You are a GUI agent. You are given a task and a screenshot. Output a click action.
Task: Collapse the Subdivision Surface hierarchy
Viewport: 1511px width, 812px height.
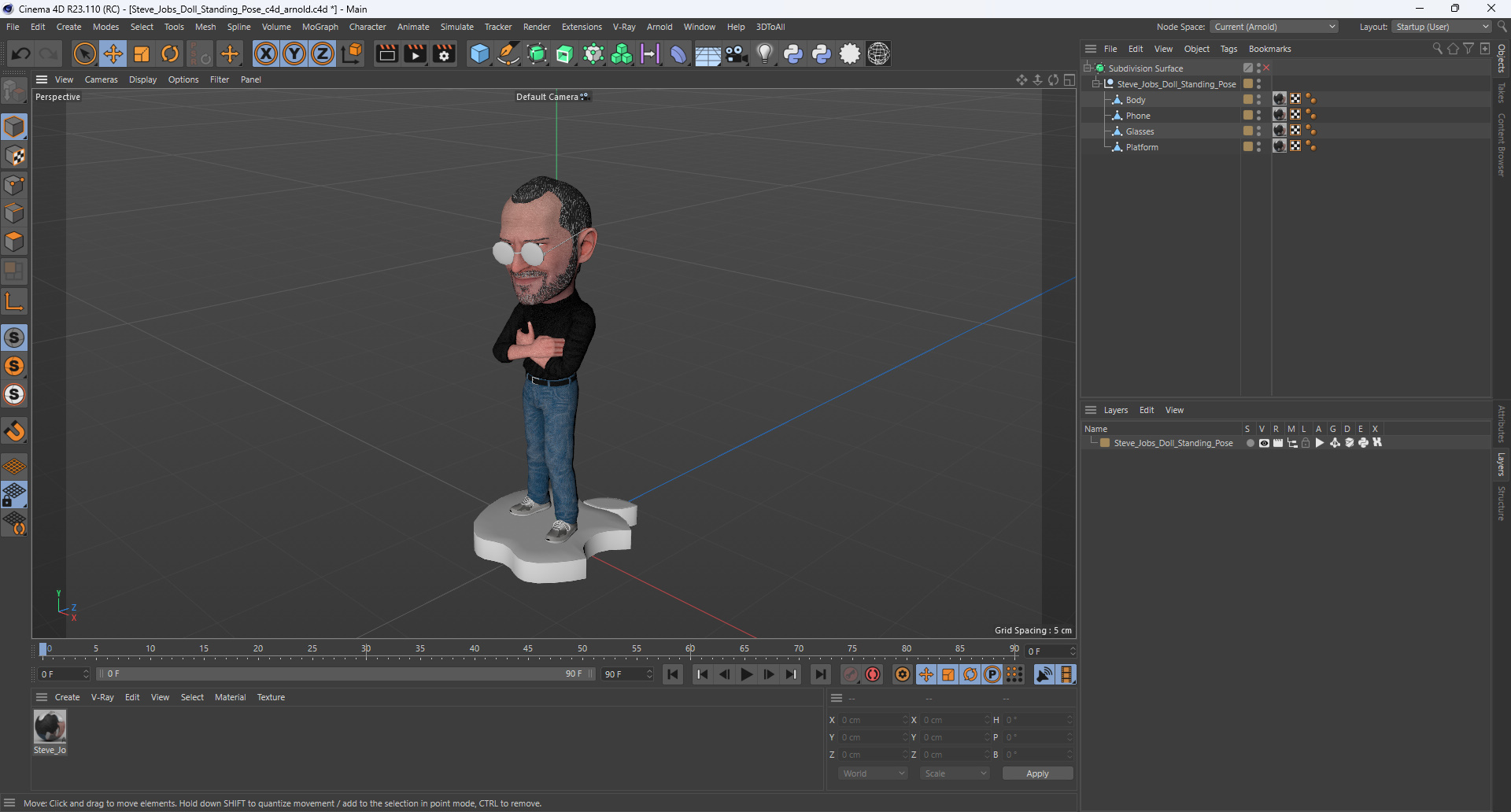[1088, 68]
